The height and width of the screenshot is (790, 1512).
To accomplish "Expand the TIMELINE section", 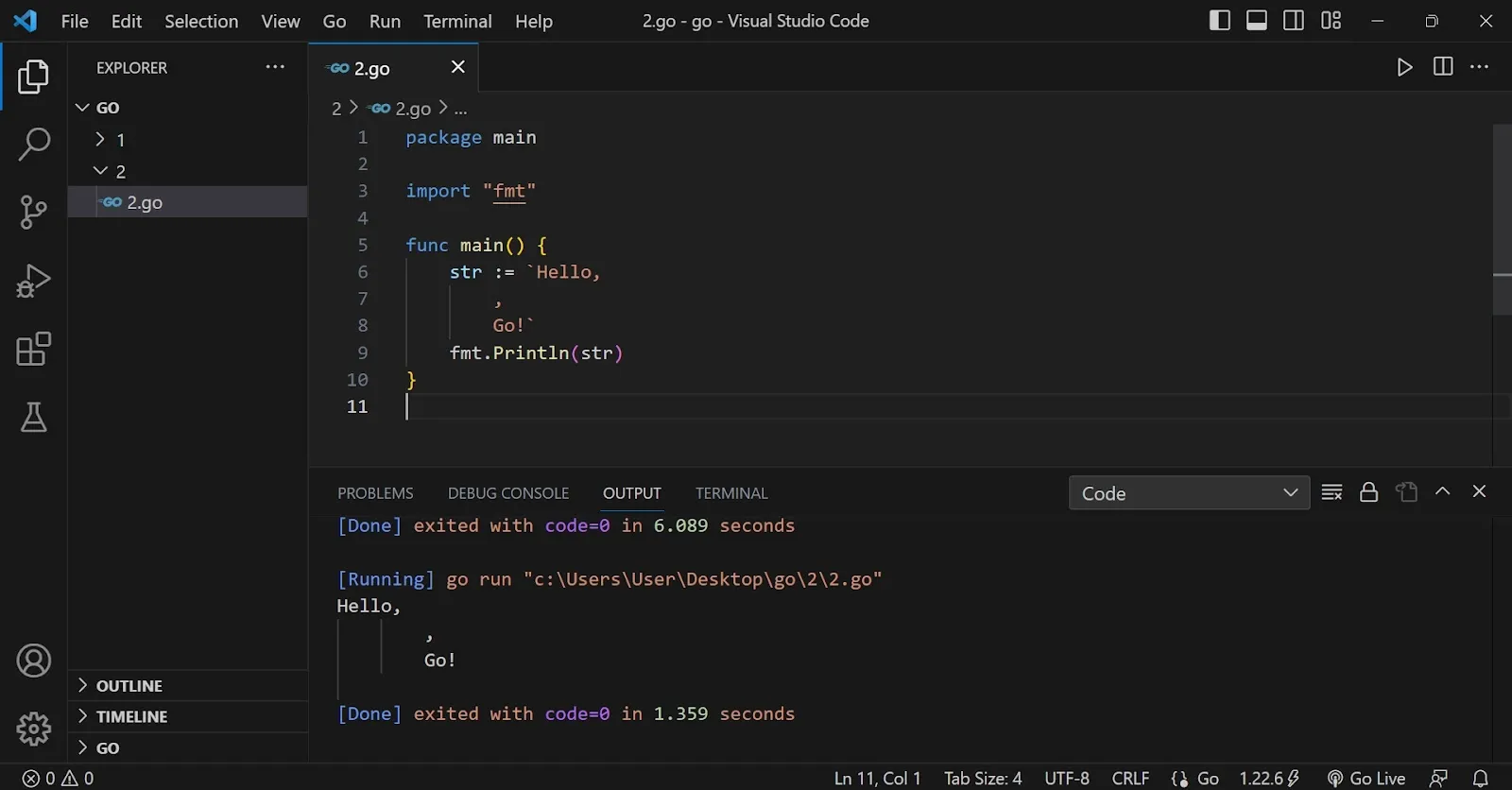I will point(187,716).
